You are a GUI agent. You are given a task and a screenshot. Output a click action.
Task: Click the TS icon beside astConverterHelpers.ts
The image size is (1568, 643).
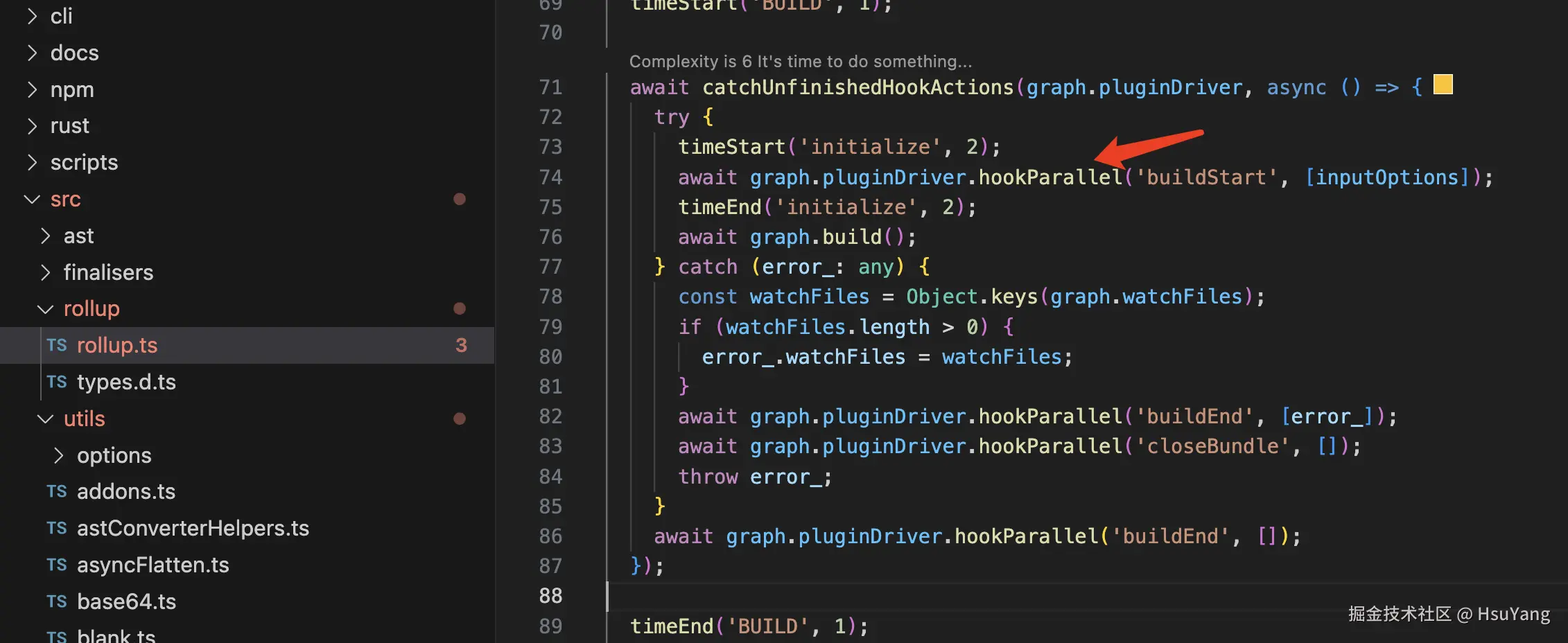point(57,528)
